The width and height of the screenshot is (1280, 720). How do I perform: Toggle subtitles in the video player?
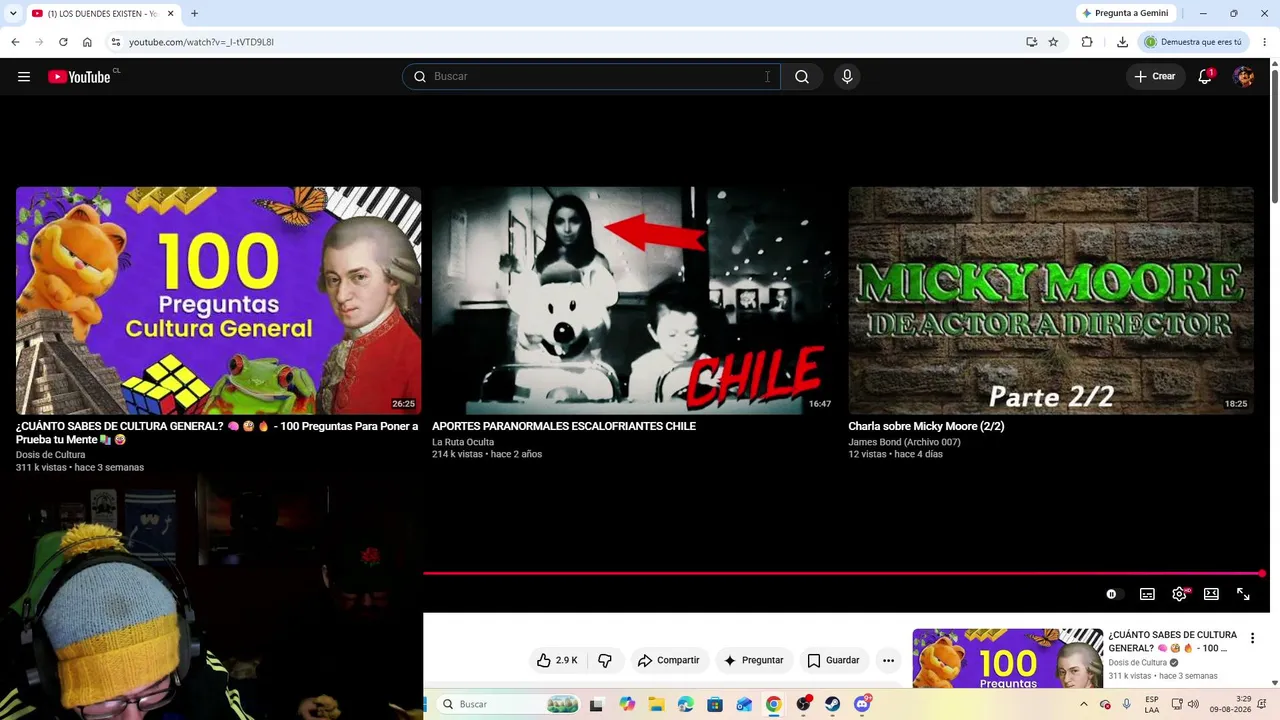tap(1147, 594)
